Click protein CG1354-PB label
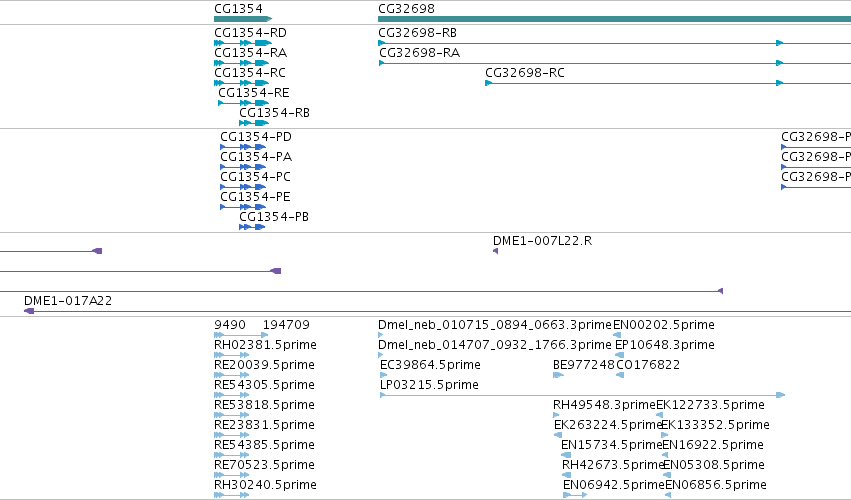851x500 pixels. coord(274,217)
